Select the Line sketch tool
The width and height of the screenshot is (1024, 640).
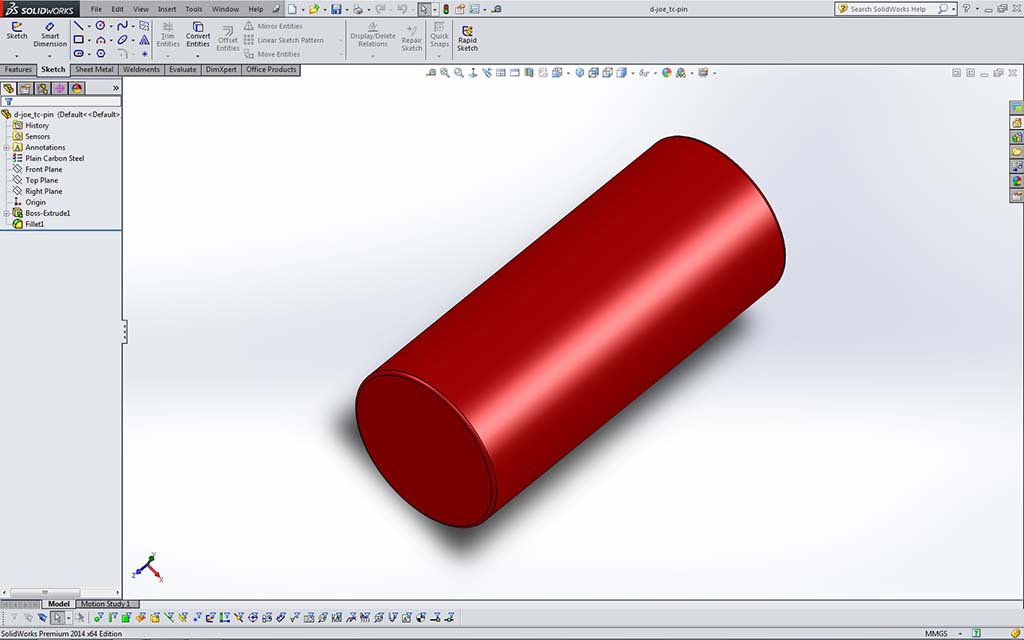78,25
